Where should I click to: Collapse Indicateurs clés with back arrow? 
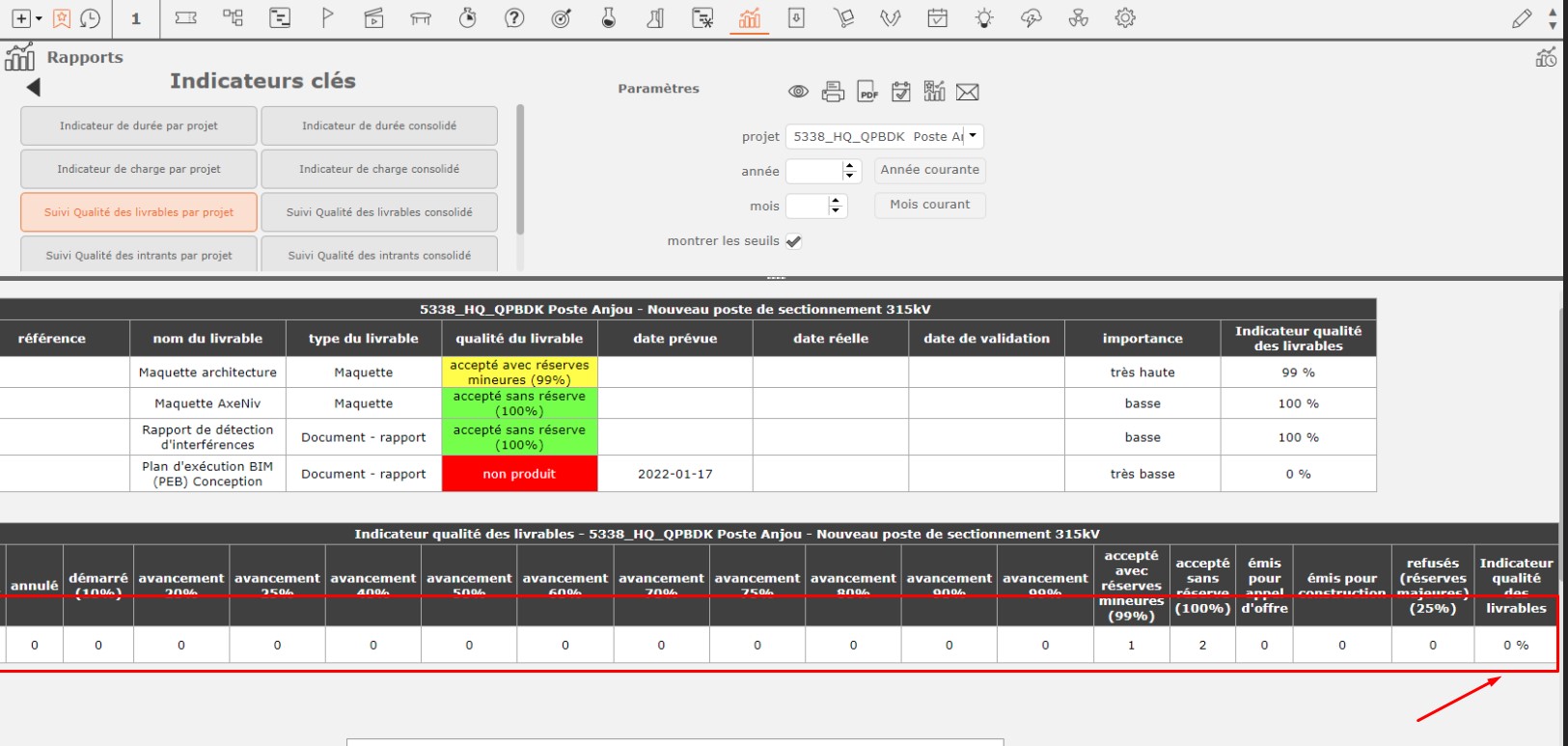coord(34,88)
